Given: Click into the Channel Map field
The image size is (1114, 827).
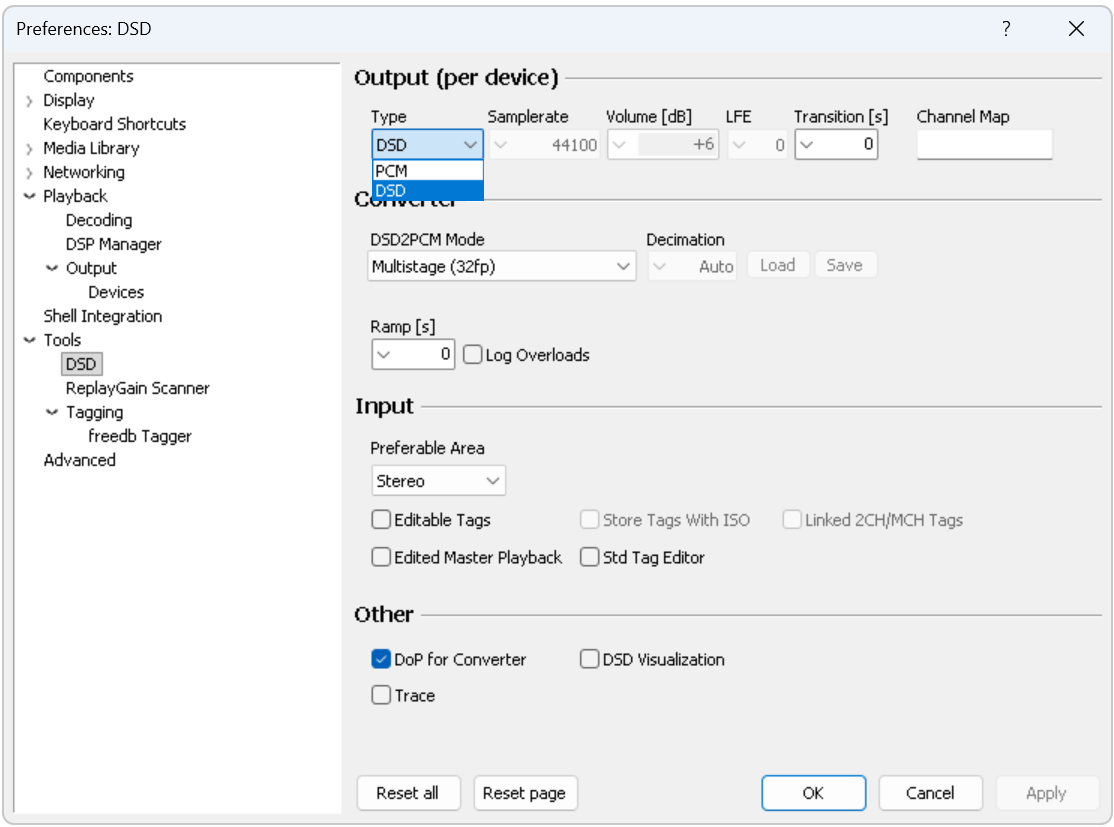Looking at the screenshot, I should click(x=984, y=145).
